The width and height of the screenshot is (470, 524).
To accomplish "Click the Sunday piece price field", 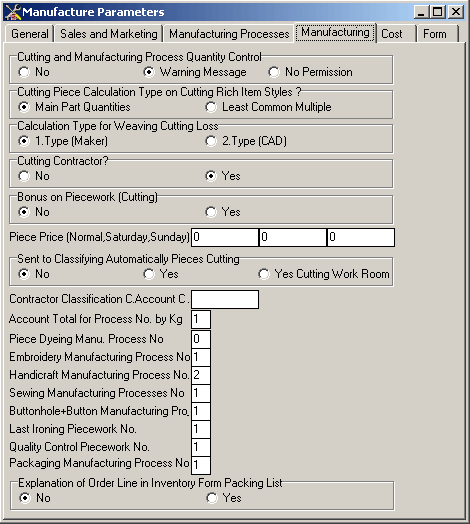I will pyautogui.click(x=361, y=237).
